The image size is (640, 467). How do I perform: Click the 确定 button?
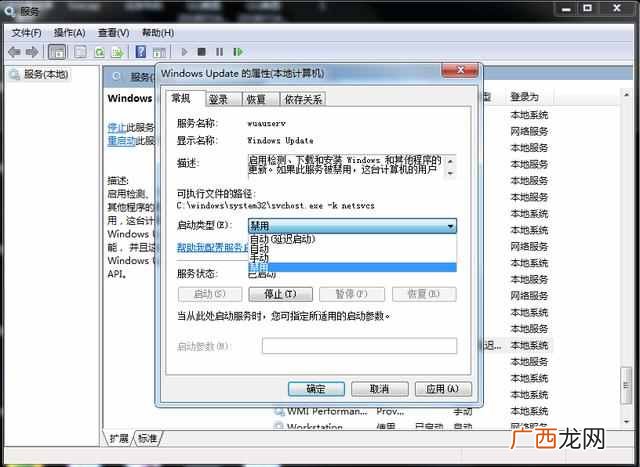pos(316,389)
